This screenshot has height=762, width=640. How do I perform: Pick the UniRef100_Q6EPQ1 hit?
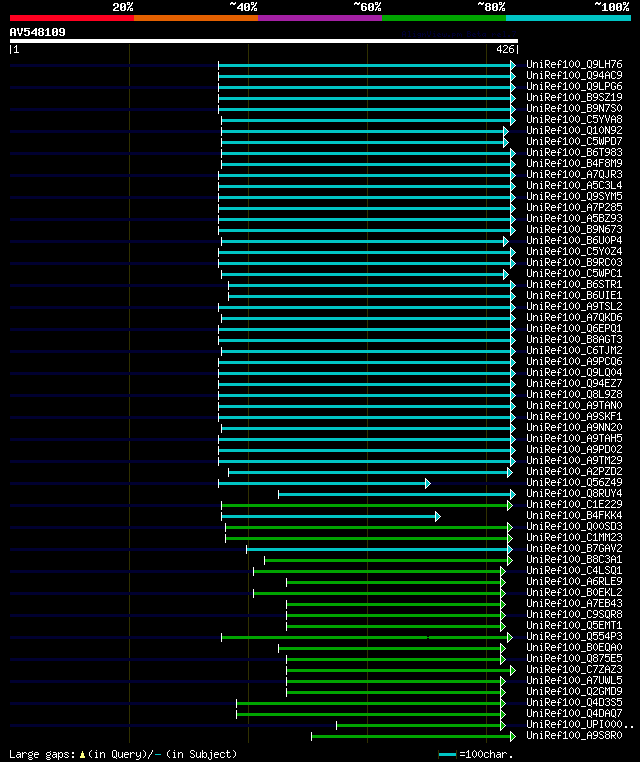(574, 328)
